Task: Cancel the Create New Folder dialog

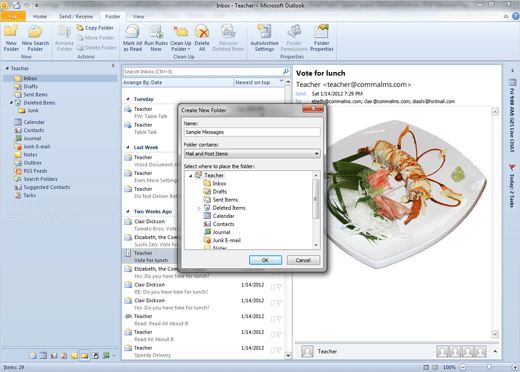Action: point(303,260)
